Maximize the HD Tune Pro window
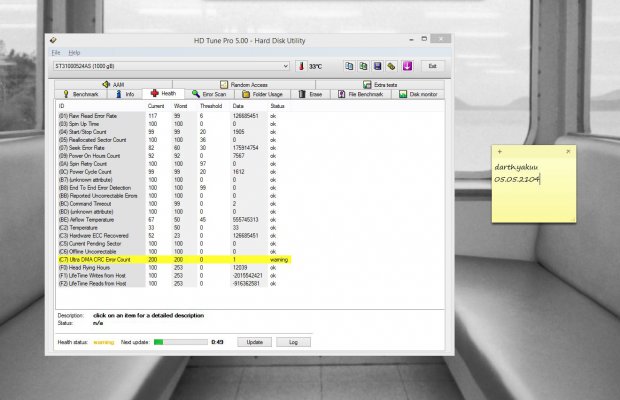Screen dimensions: 620x400 424,39
